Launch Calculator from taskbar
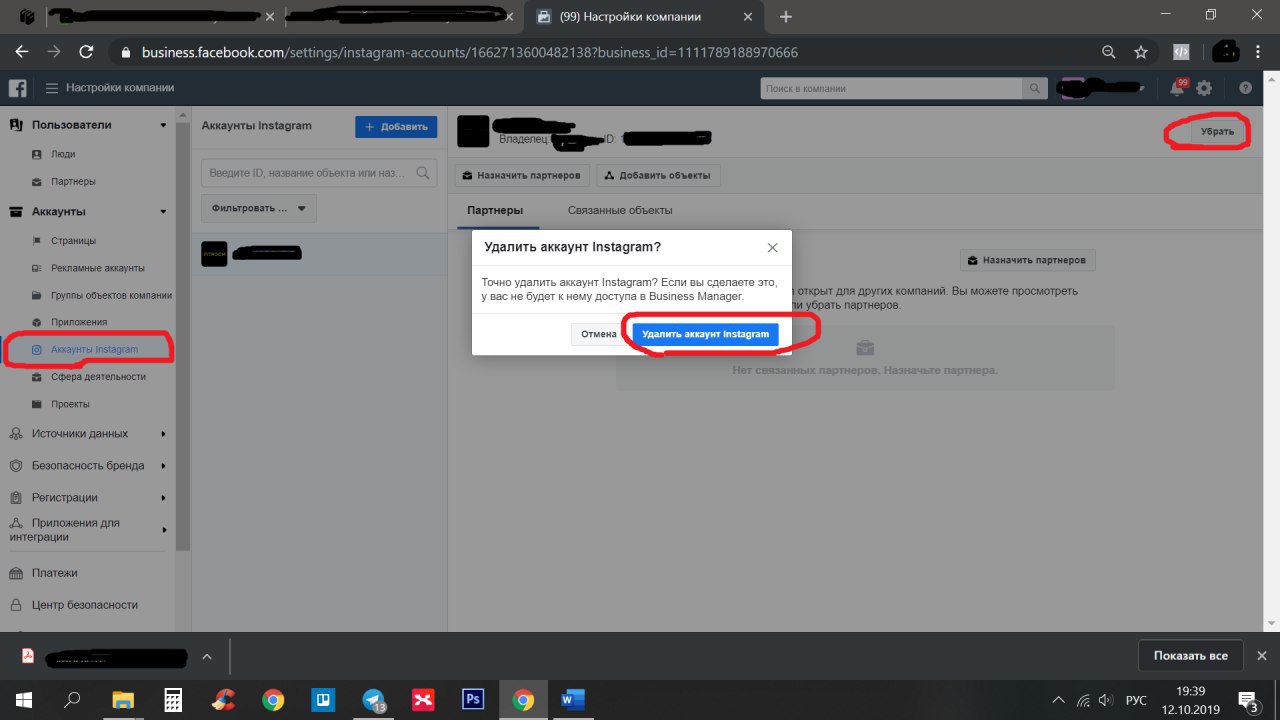 pyautogui.click(x=173, y=698)
